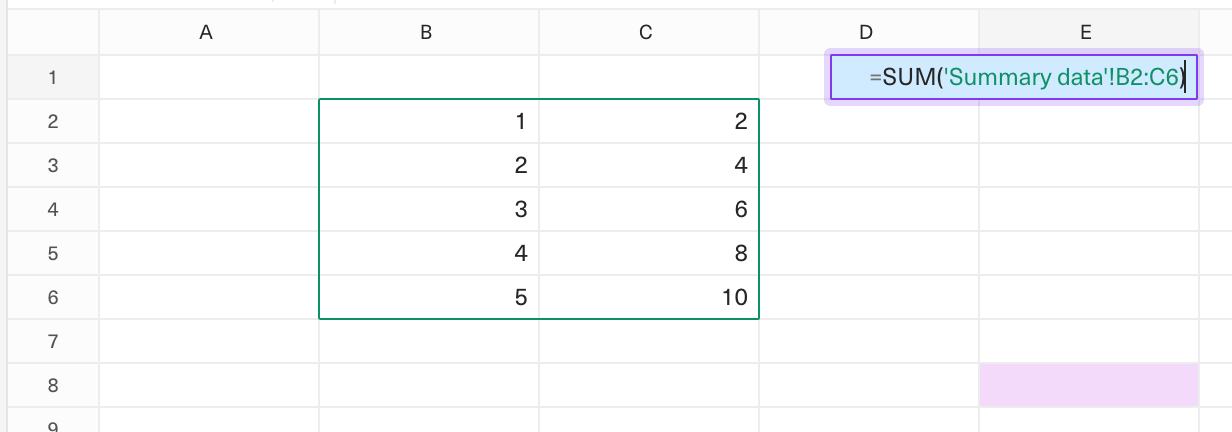Click cell C3 containing 4
Viewport: 1232px width, 432px height.
pyautogui.click(x=649, y=165)
